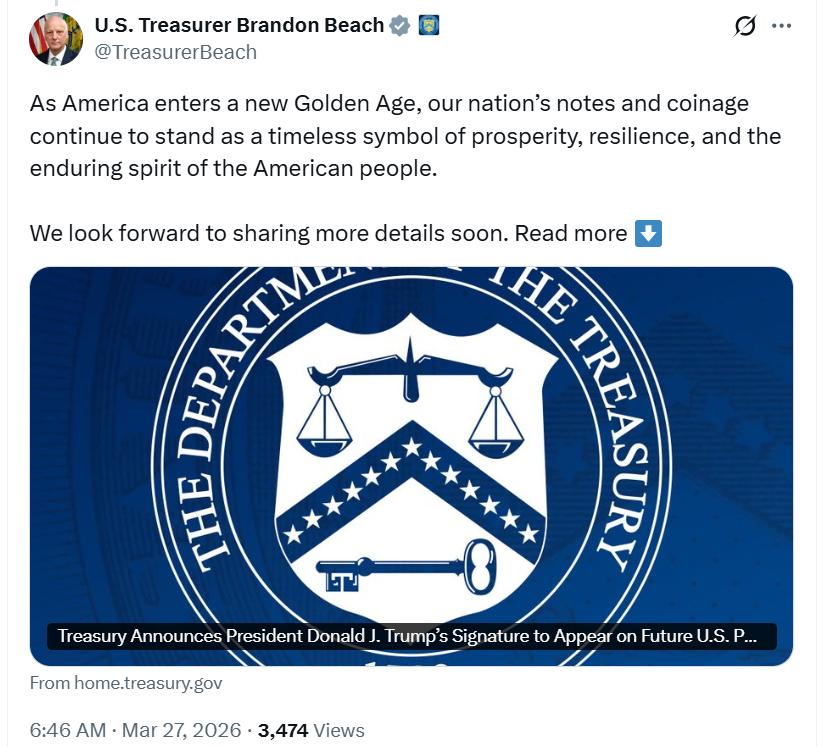The height and width of the screenshot is (747, 840).
Task: Follow the From home.treasury.gov source link
Action: tap(126, 683)
